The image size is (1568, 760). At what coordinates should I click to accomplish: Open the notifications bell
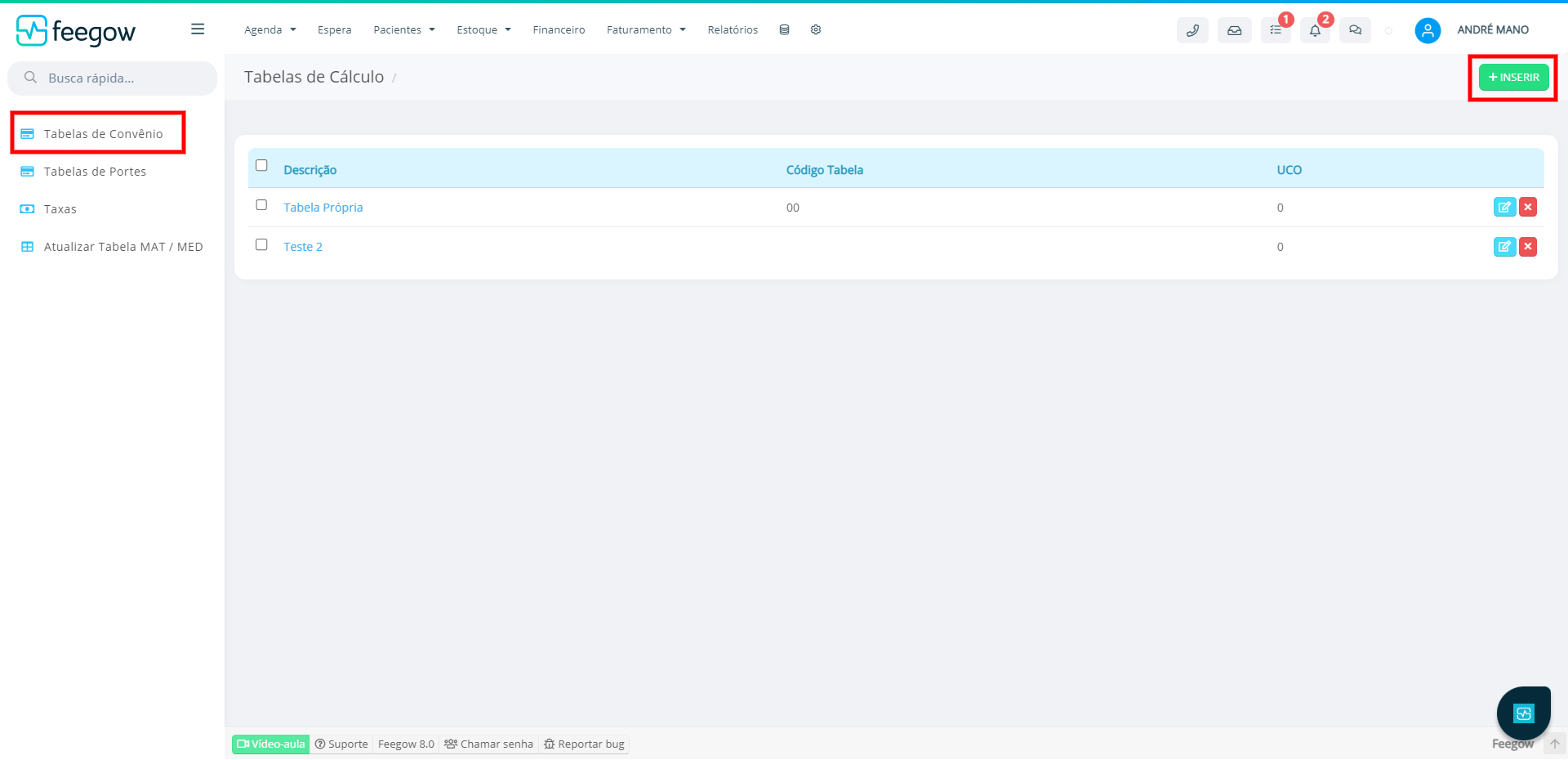coord(1315,30)
